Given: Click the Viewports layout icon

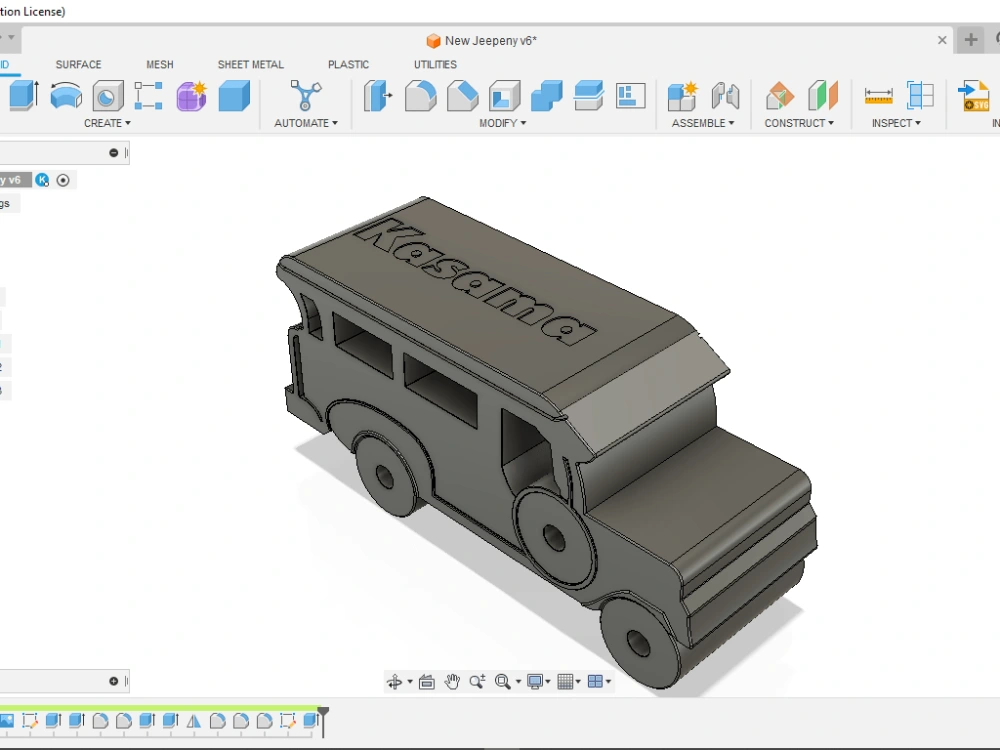Looking at the screenshot, I should coord(595,682).
